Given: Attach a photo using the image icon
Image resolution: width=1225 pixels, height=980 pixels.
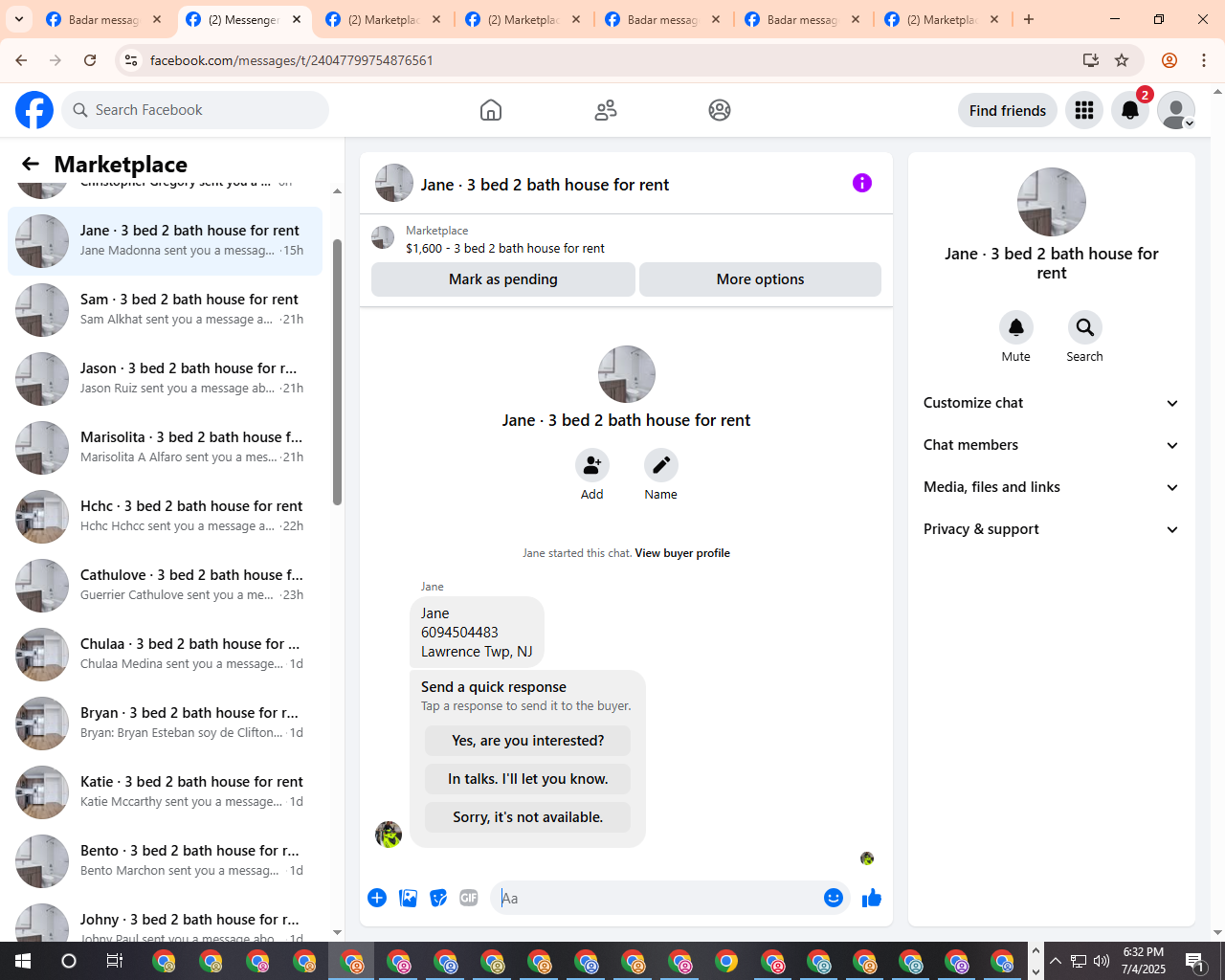Looking at the screenshot, I should (408, 898).
